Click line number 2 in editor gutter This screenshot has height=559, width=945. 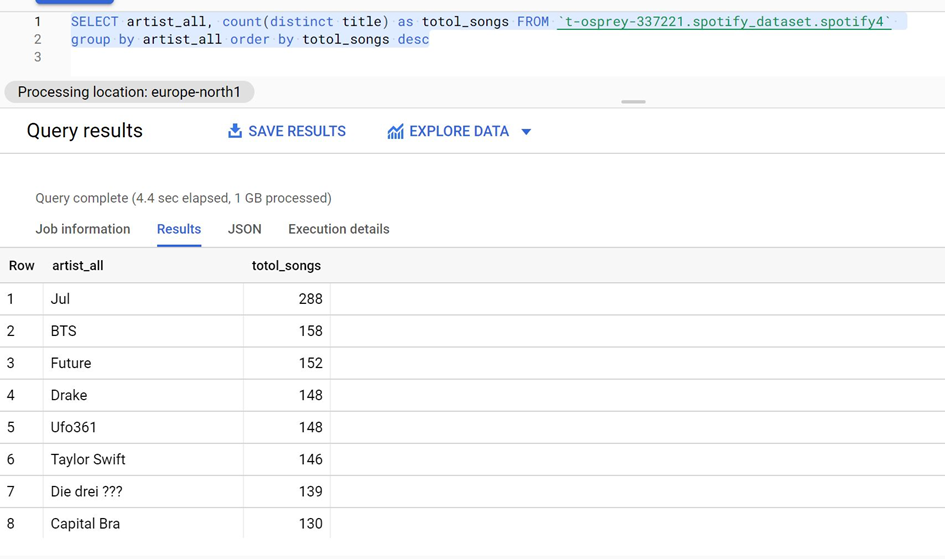pyautogui.click(x=37, y=40)
